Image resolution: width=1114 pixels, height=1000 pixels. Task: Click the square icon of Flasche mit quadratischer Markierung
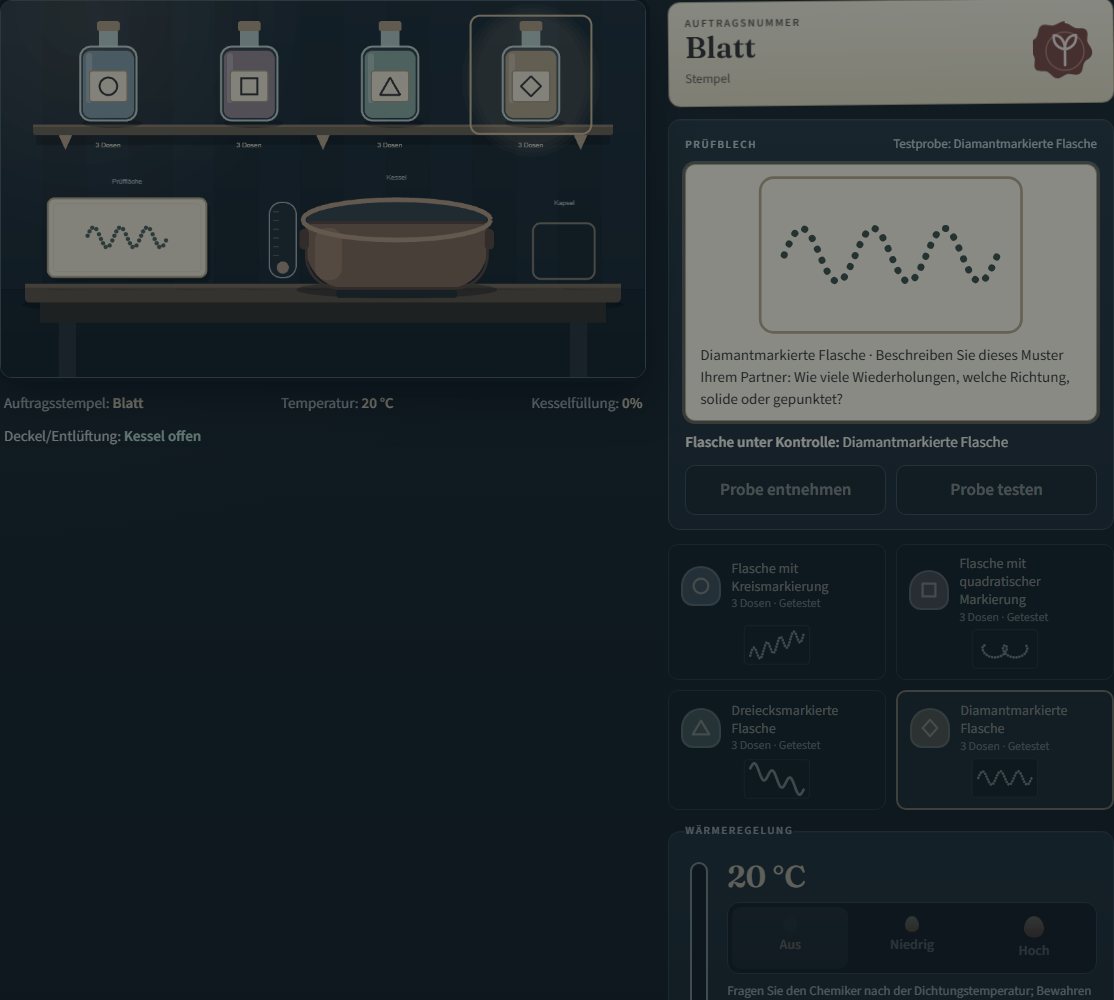pyautogui.click(x=929, y=590)
